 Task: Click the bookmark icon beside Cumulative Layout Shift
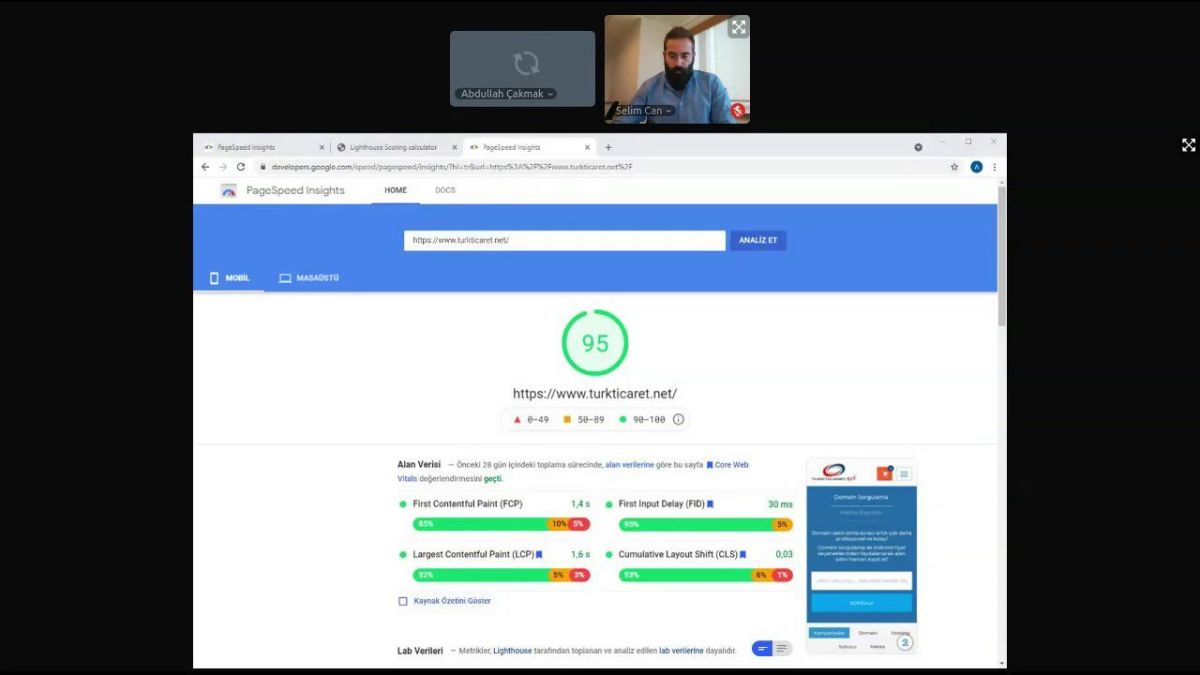click(x=743, y=554)
